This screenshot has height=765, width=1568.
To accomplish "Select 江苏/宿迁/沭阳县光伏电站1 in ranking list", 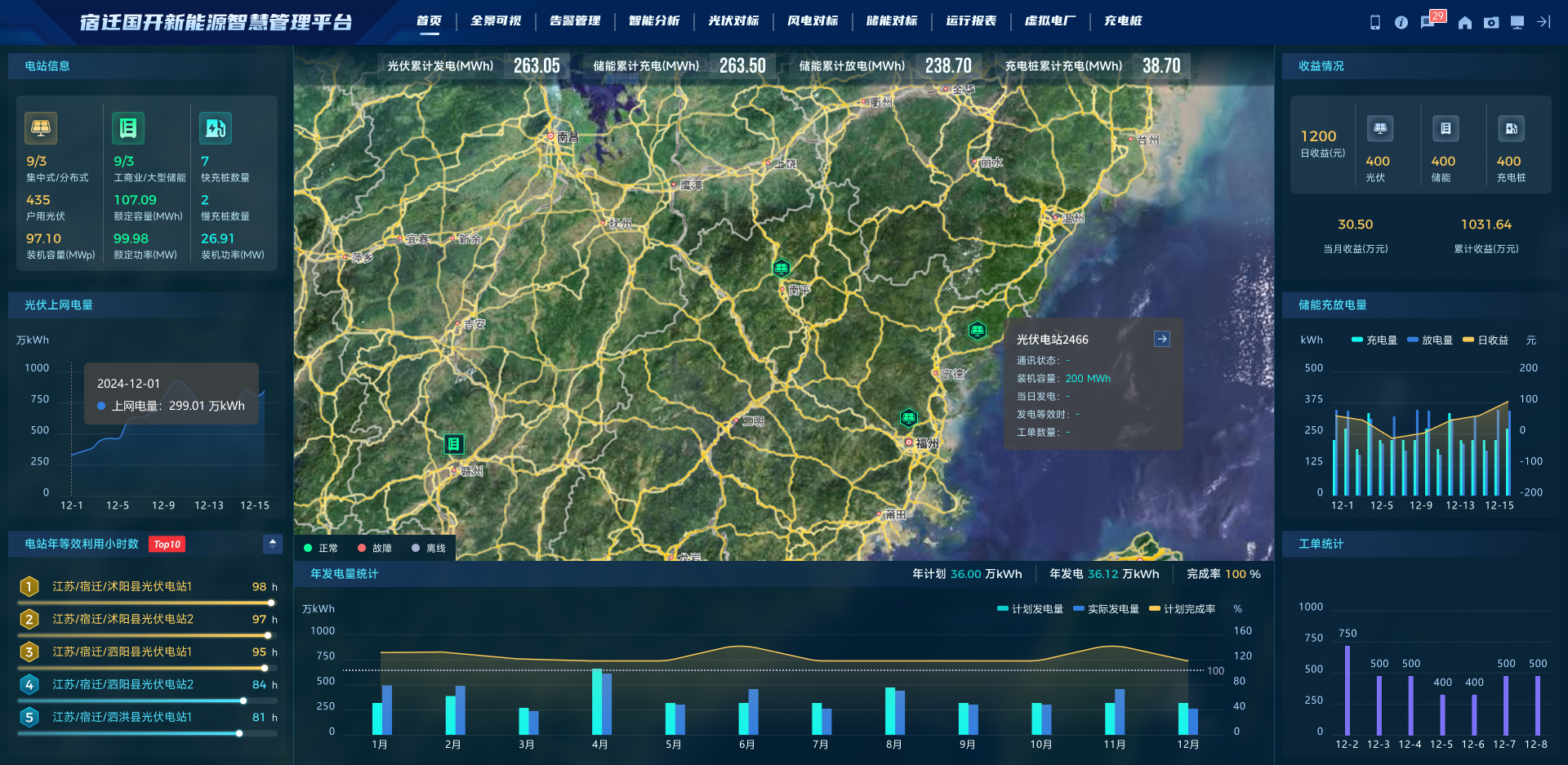I will click(x=122, y=586).
